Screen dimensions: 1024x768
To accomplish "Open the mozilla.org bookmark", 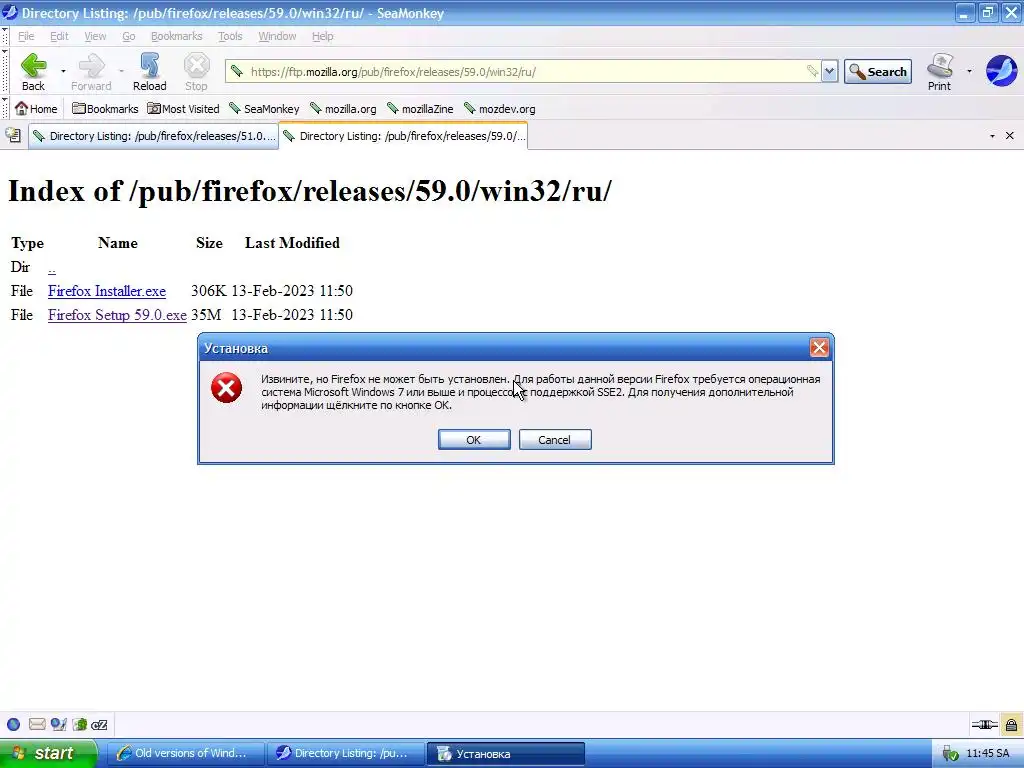I will (343, 108).
